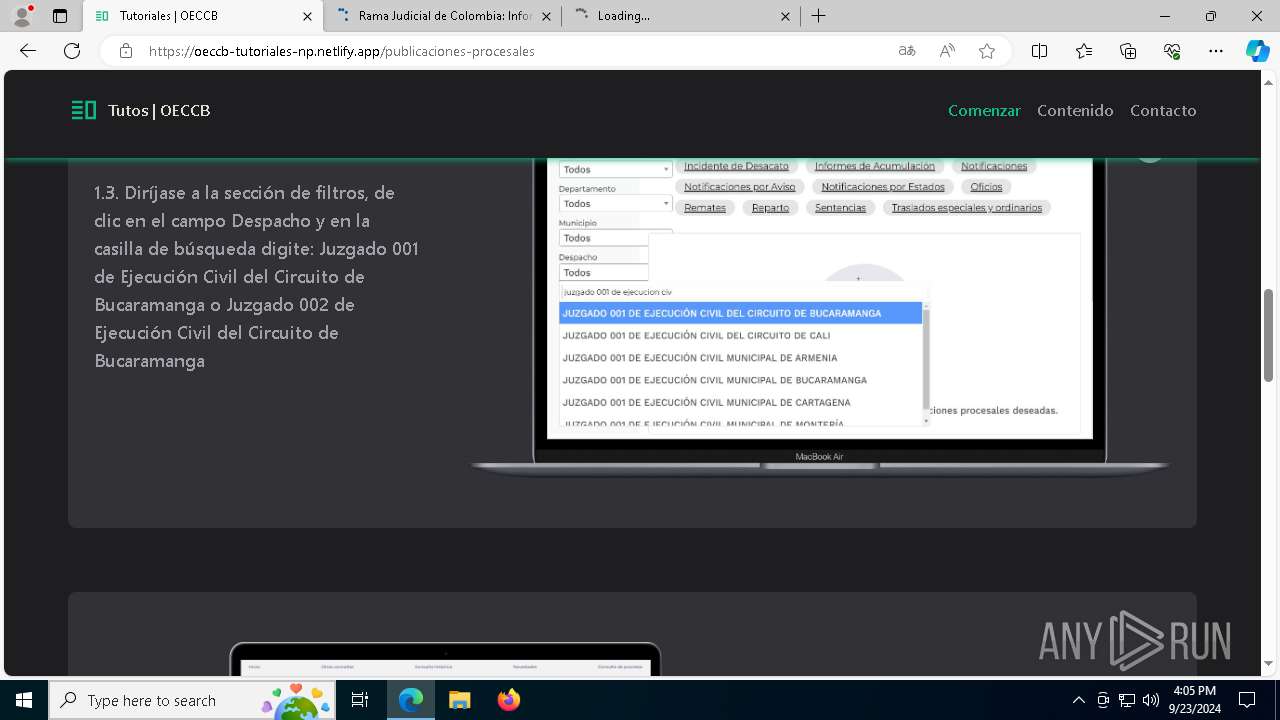
Task: Open the Windows Start menu
Action: pyautogui.click(x=24, y=700)
